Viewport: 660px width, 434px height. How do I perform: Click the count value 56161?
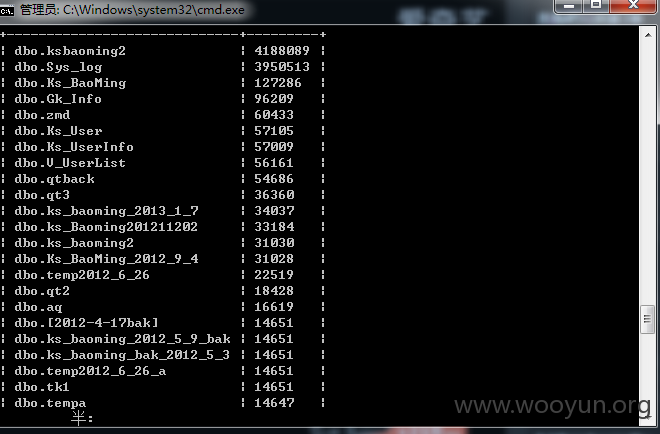coord(274,163)
